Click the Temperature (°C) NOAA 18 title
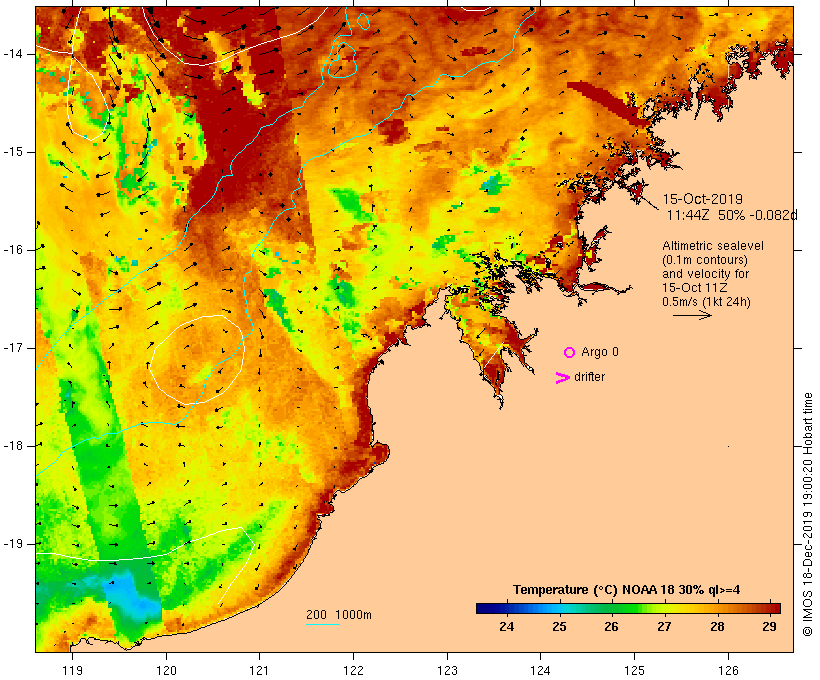 (627, 590)
